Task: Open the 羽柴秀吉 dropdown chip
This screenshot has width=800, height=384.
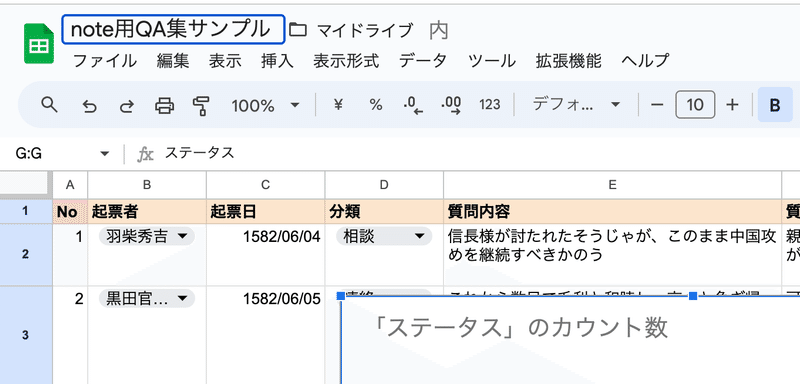Action: click(x=147, y=237)
